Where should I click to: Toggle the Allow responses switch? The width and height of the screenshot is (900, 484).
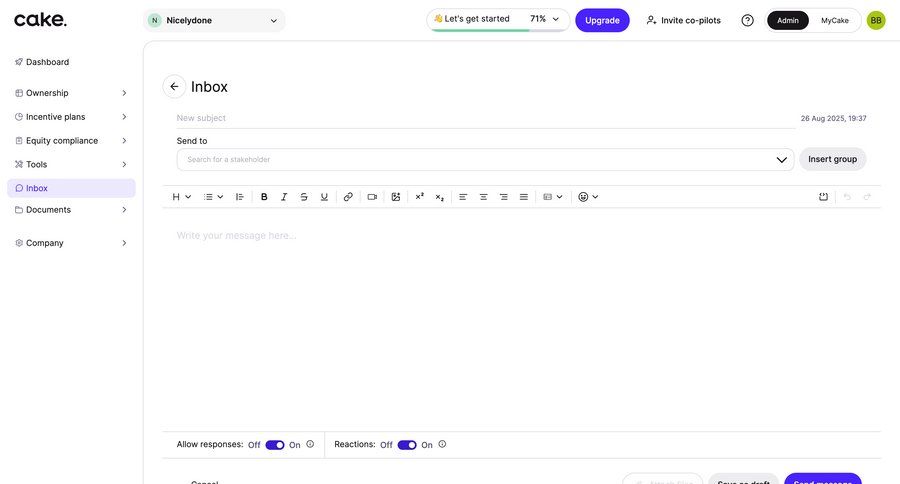[x=275, y=445]
